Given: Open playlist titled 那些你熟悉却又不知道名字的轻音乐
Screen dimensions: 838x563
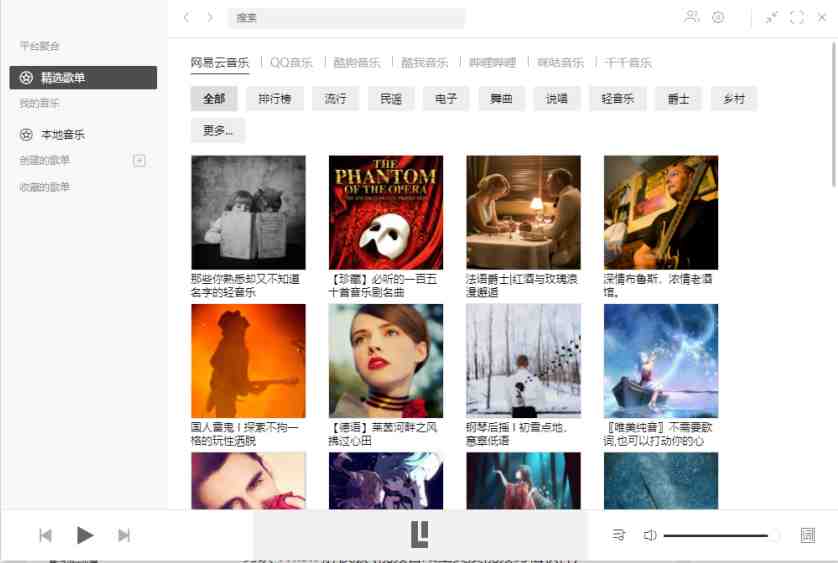Looking at the screenshot, I should click(x=245, y=286).
